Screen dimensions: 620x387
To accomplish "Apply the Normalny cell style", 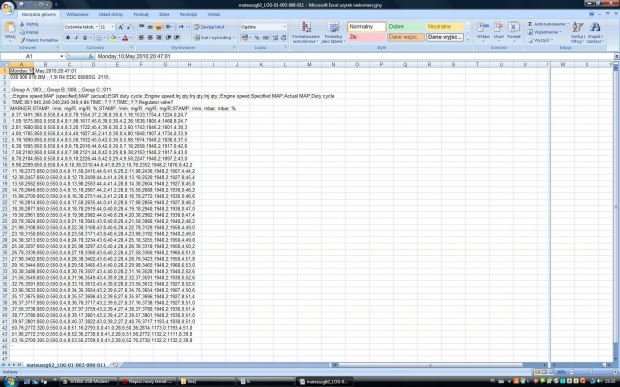I will (x=367, y=26).
